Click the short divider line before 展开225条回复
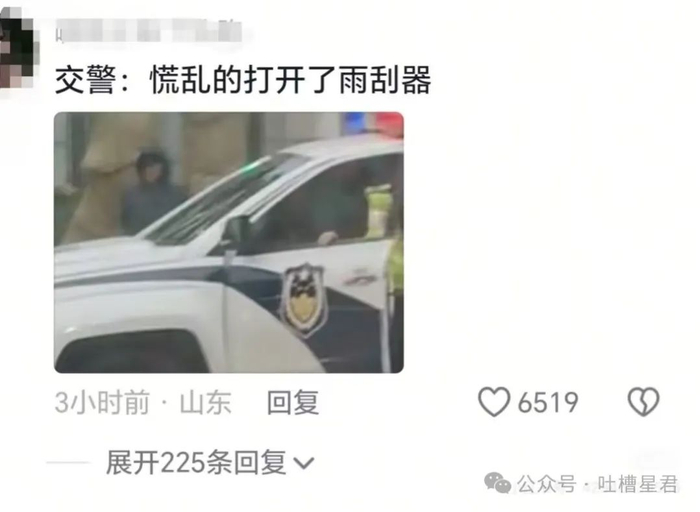 tap(68, 462)
